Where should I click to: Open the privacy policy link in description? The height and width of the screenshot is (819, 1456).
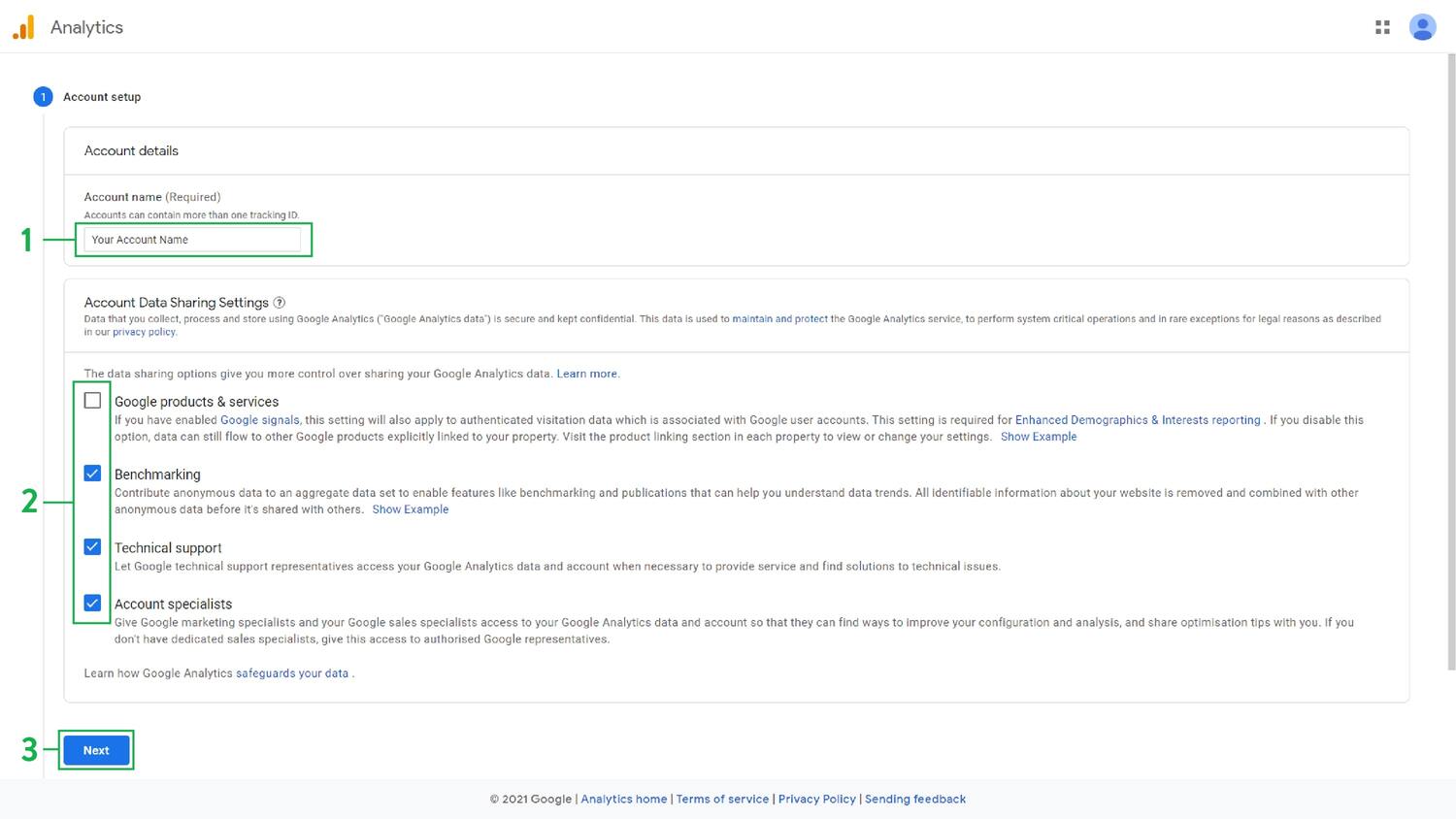click(144, 332)
